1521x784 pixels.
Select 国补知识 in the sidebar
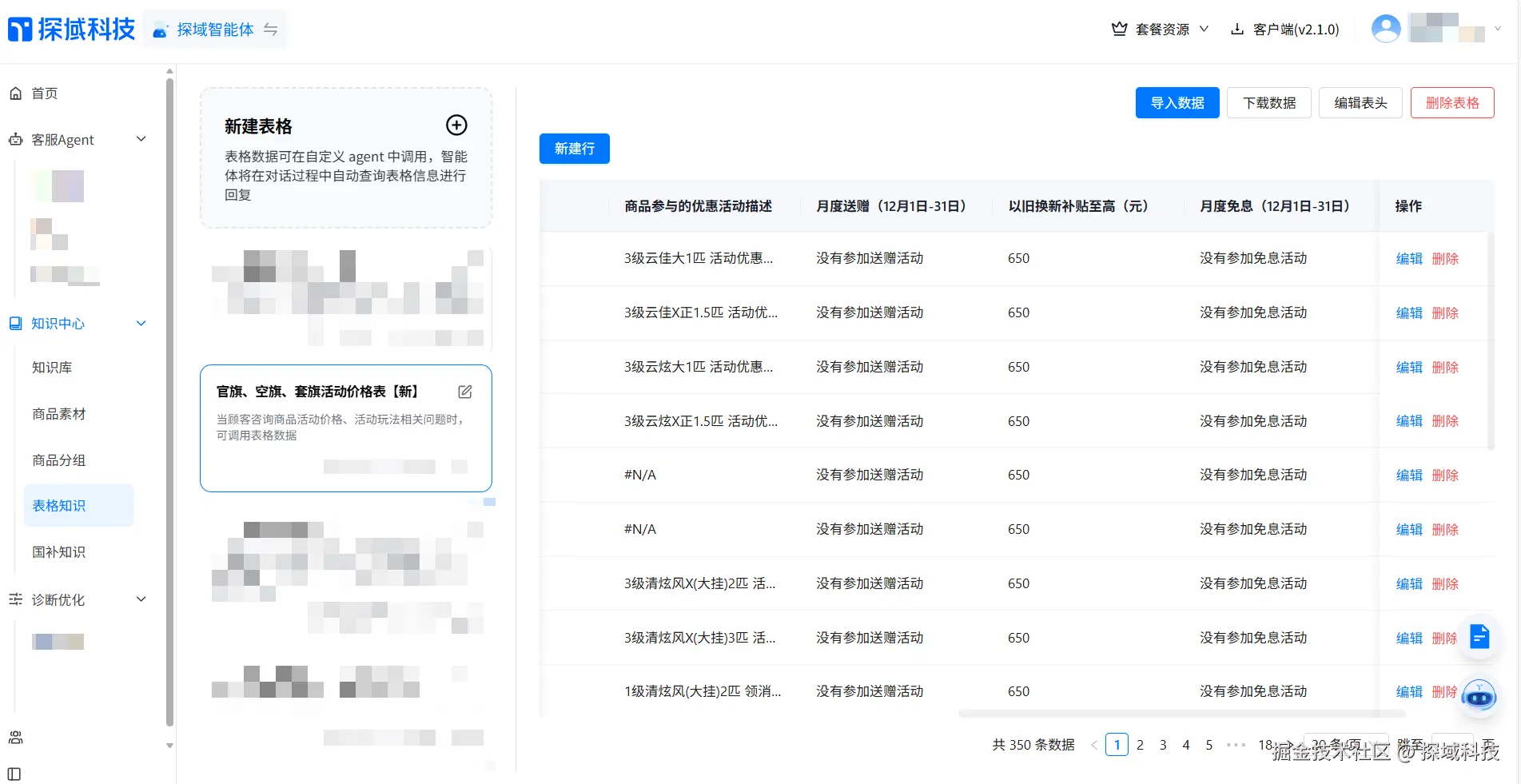(58, 551)
